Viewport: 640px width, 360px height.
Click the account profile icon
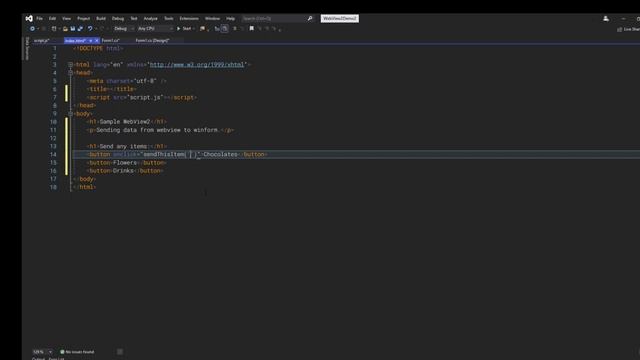click(x=606, y=18)
